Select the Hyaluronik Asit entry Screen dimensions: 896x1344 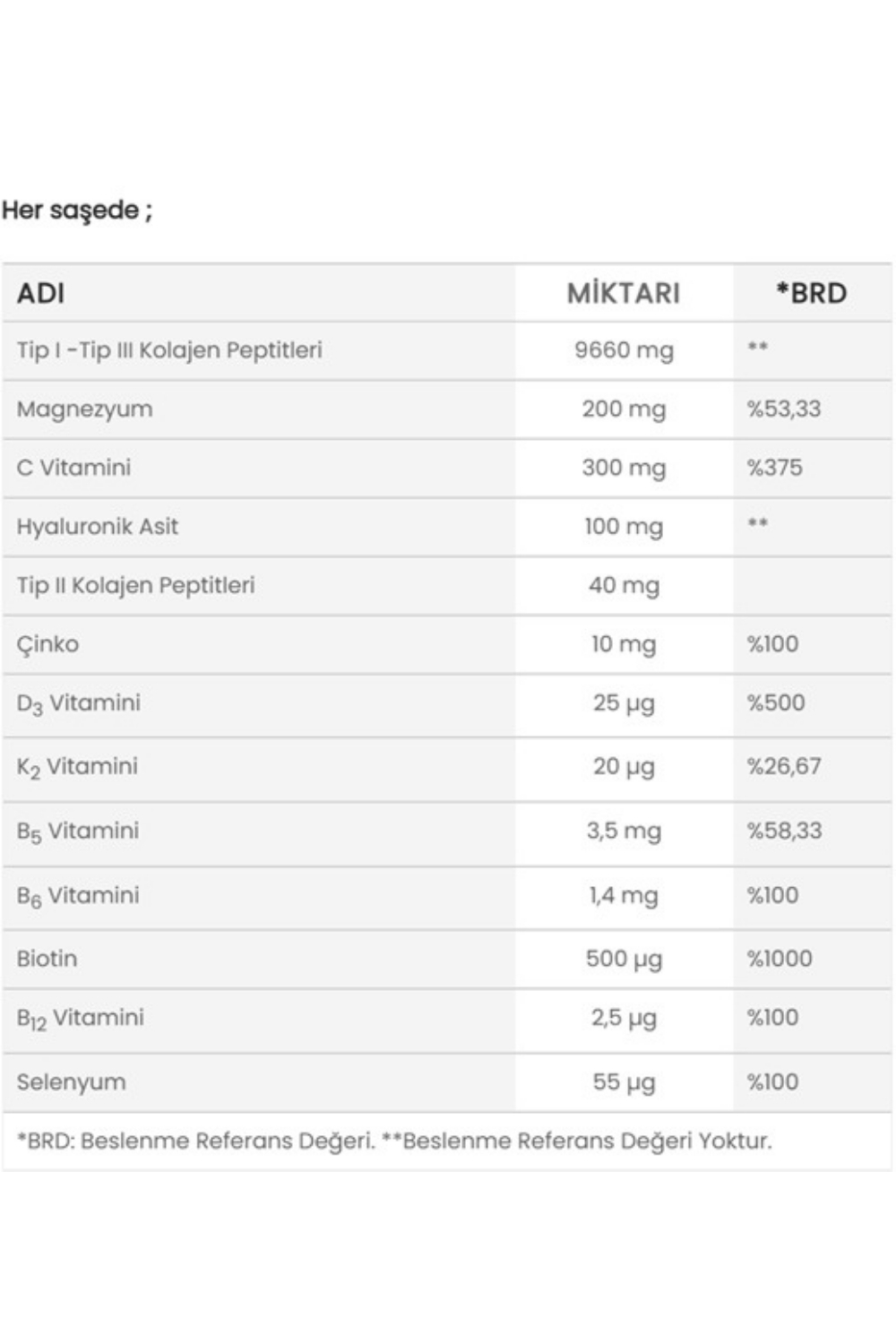tap(98, 527)
